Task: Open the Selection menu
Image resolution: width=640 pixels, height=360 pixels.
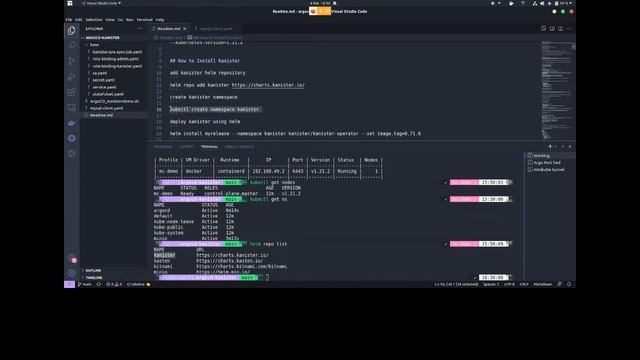Action: click(x=94, y=20)
